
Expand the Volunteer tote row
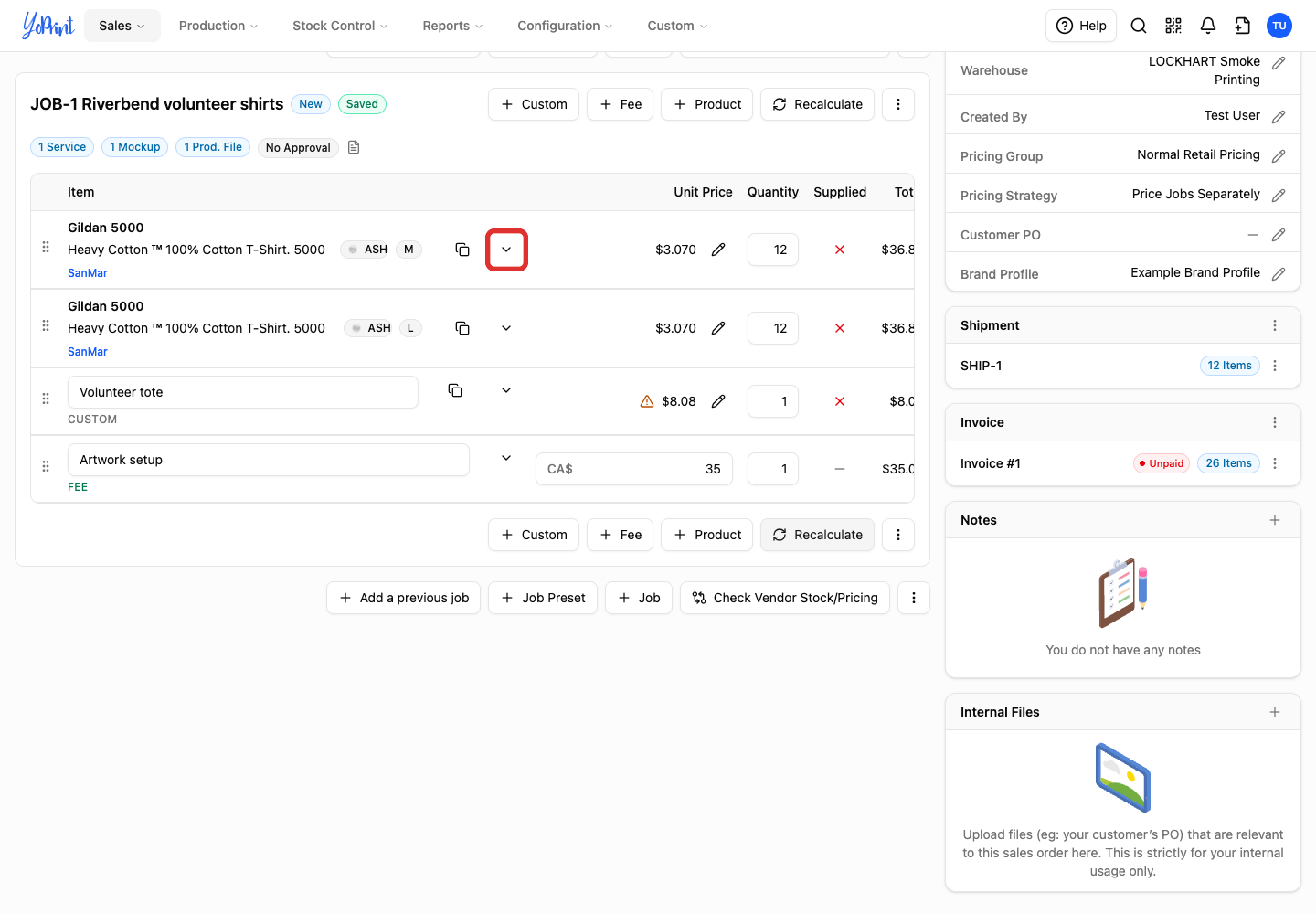pyautogui.click(x=506, y=390)
